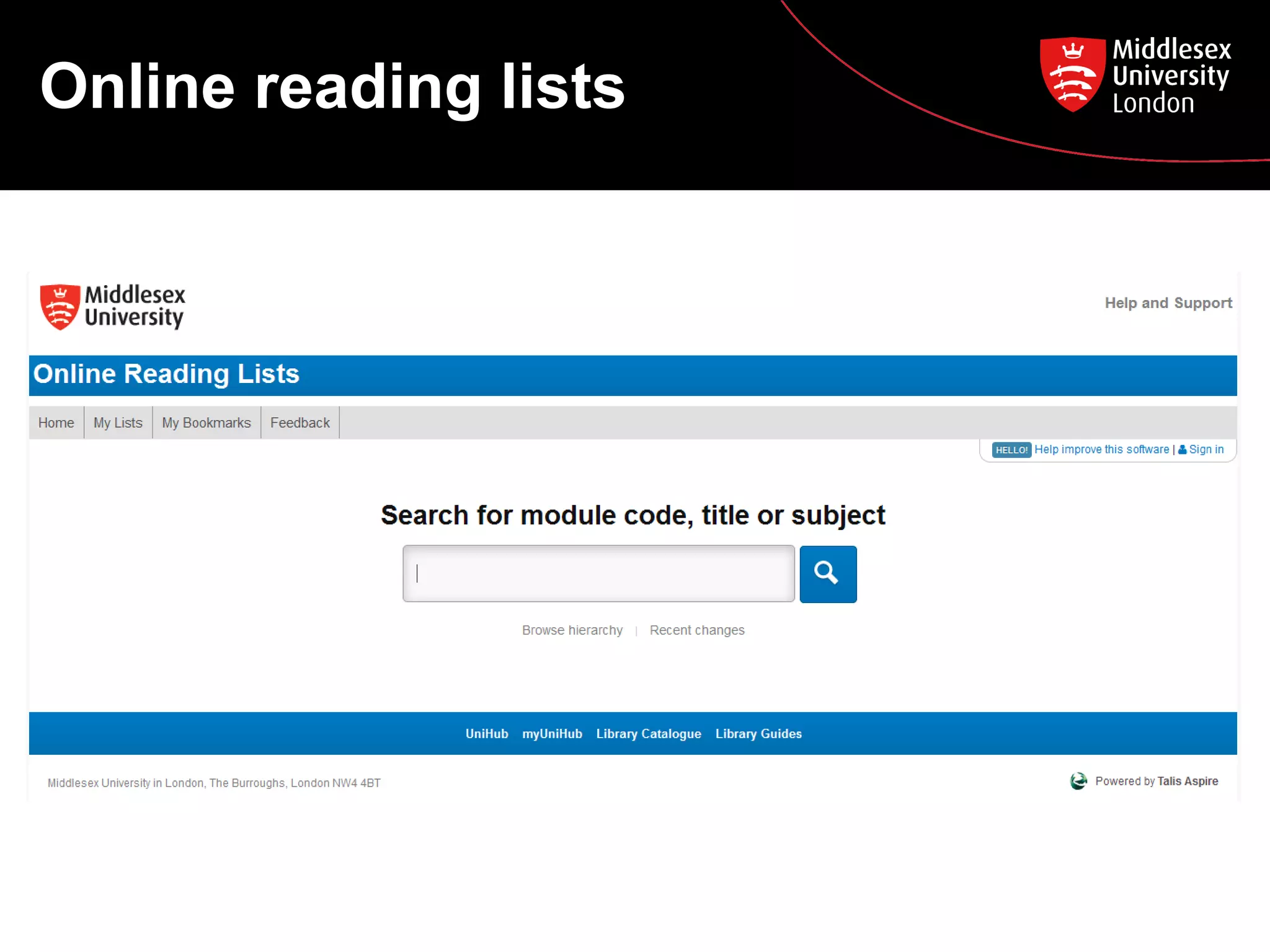1270x952 pixels.
Task: Click Recent changes link
Action: [x=697, y=630]
